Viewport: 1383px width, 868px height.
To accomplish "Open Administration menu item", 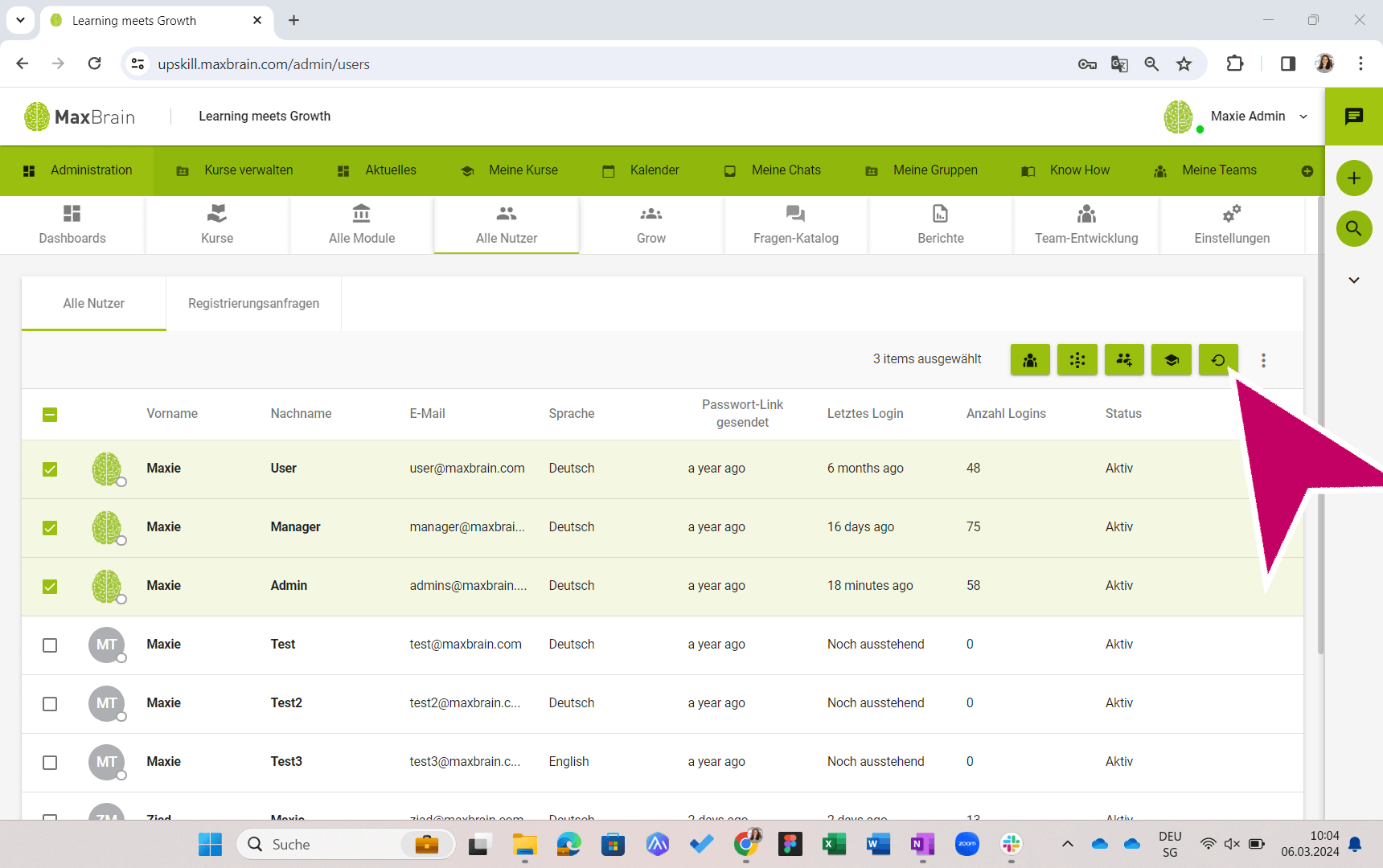I will tap(77, 170).
